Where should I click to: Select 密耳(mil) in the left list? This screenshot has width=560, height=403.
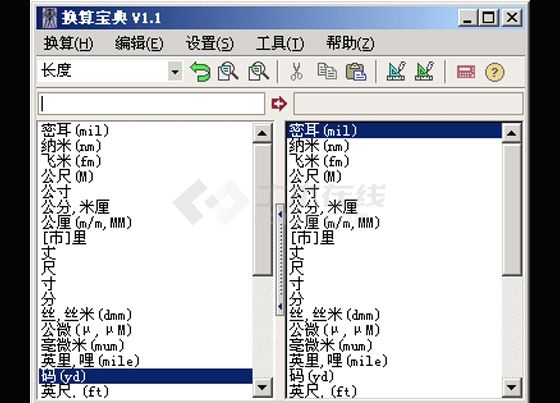146,130
